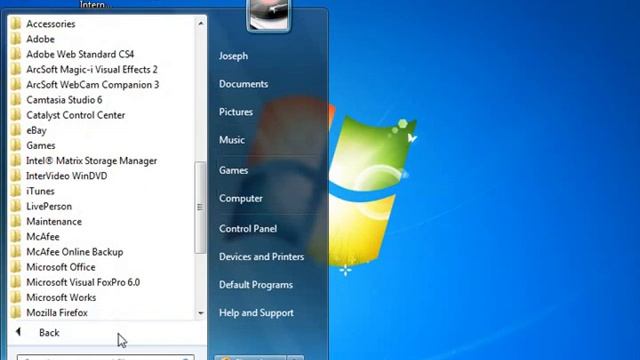Click the user account picture

point(269,15)
